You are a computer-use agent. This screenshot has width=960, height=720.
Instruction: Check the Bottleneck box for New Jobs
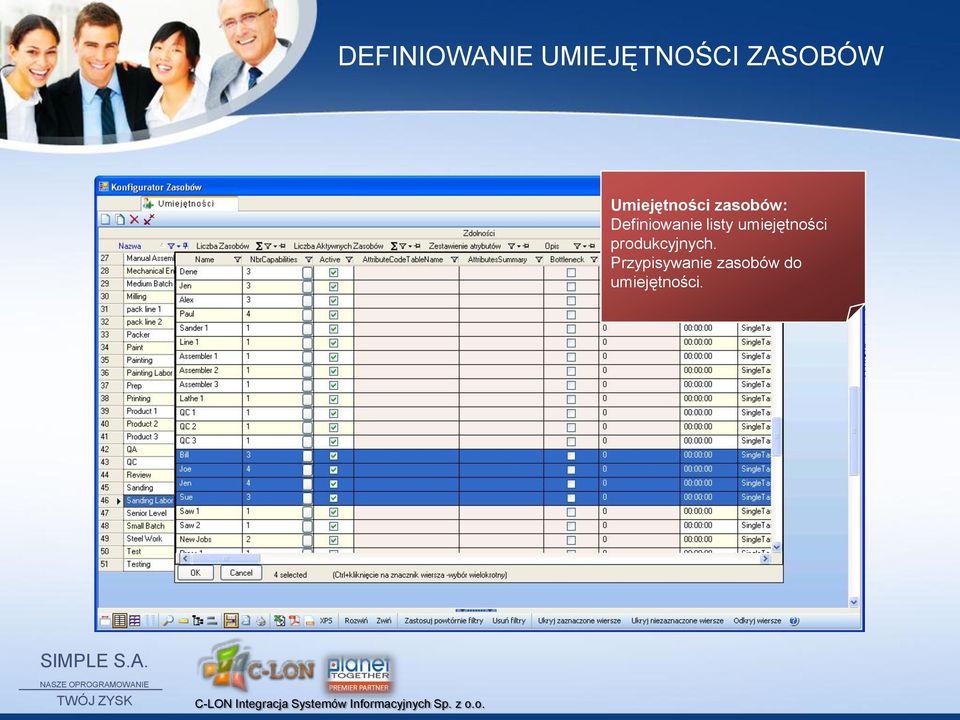point(571,540)
